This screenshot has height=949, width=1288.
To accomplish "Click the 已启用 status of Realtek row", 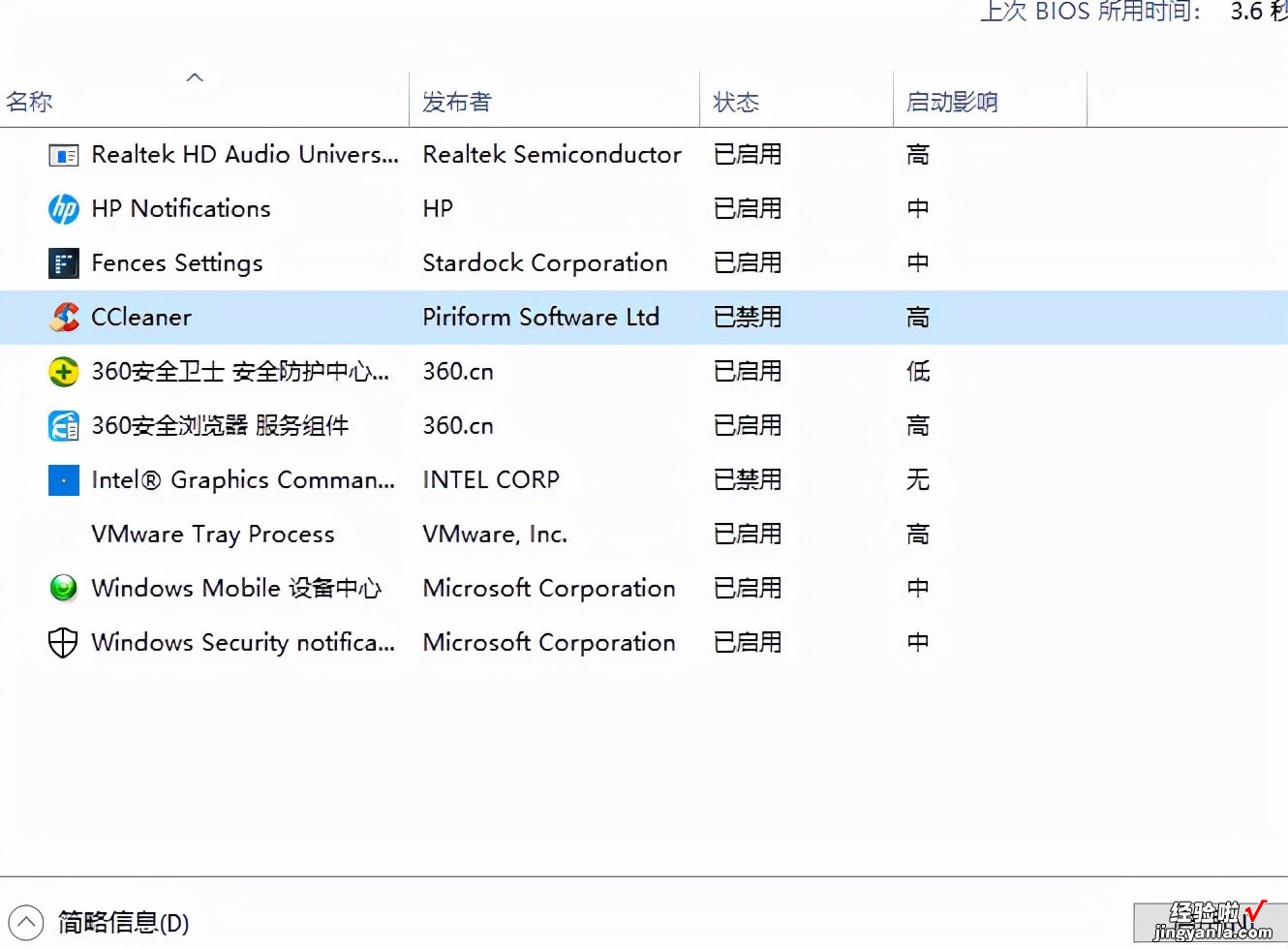I will [x=748, y=155].
